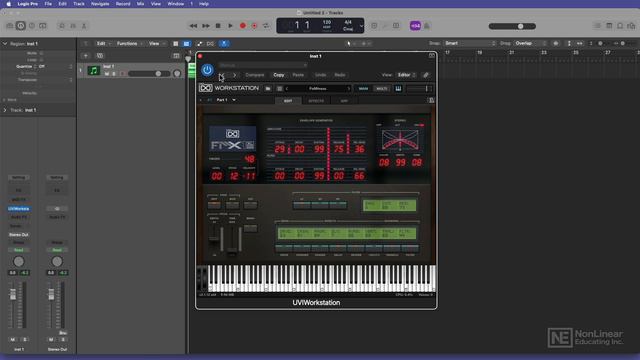Viewport: 640px width, 360px height.
Task: Select next plug-in setting arrow
Action: click(x=234, y=75)
